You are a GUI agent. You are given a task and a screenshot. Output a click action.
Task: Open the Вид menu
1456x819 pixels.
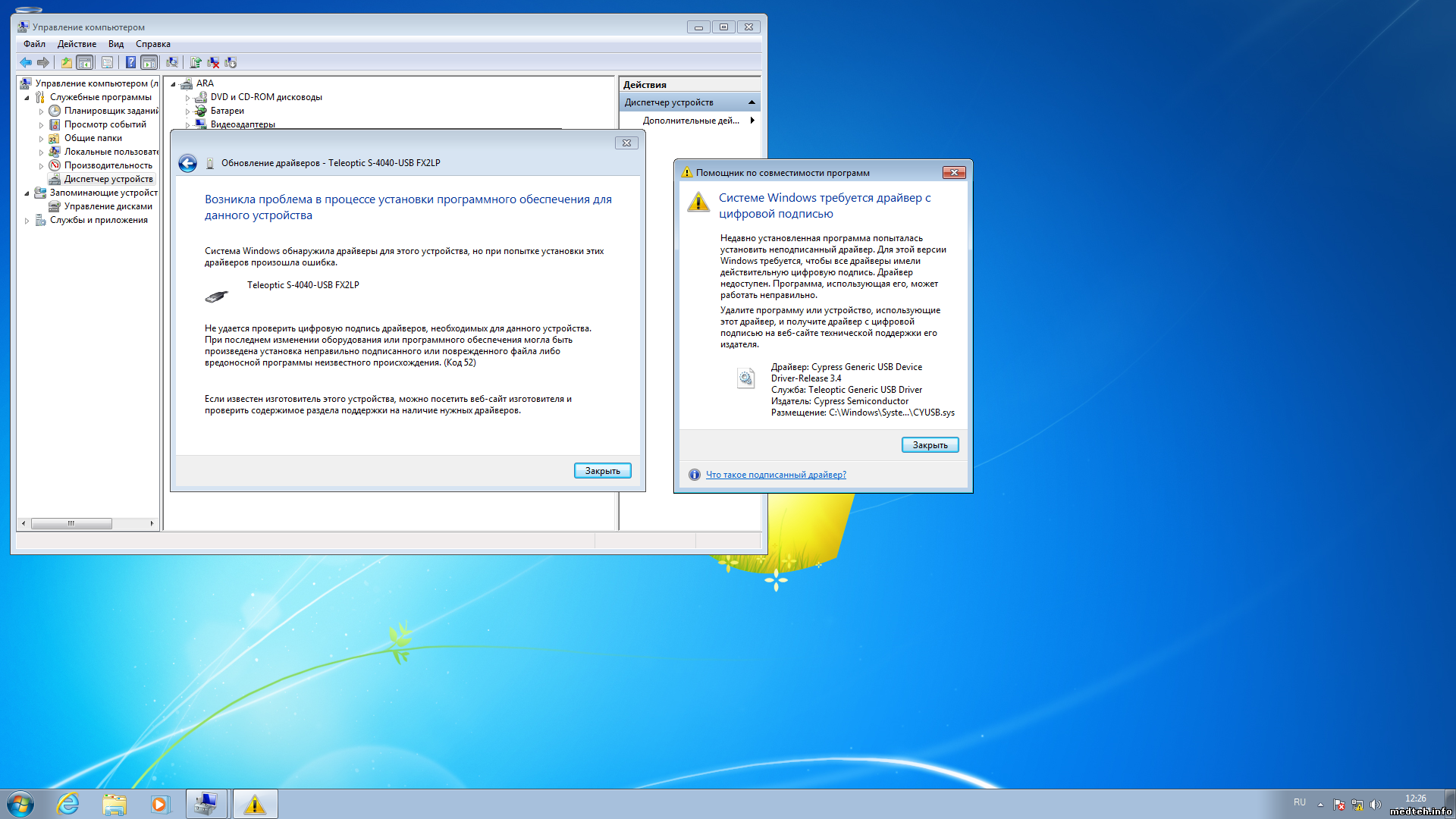point(115,44)
